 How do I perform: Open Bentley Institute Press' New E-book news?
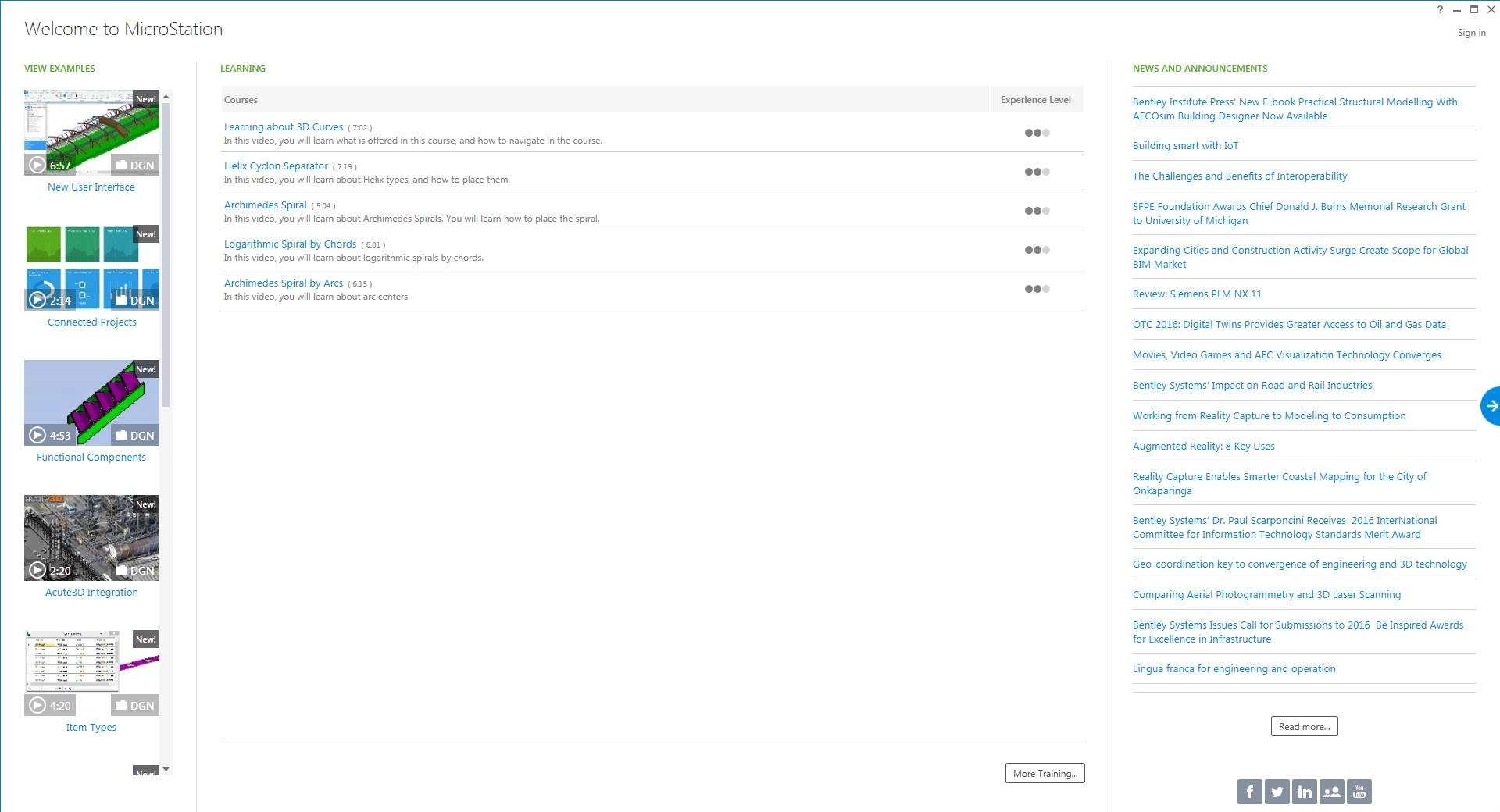point(1295,109)
